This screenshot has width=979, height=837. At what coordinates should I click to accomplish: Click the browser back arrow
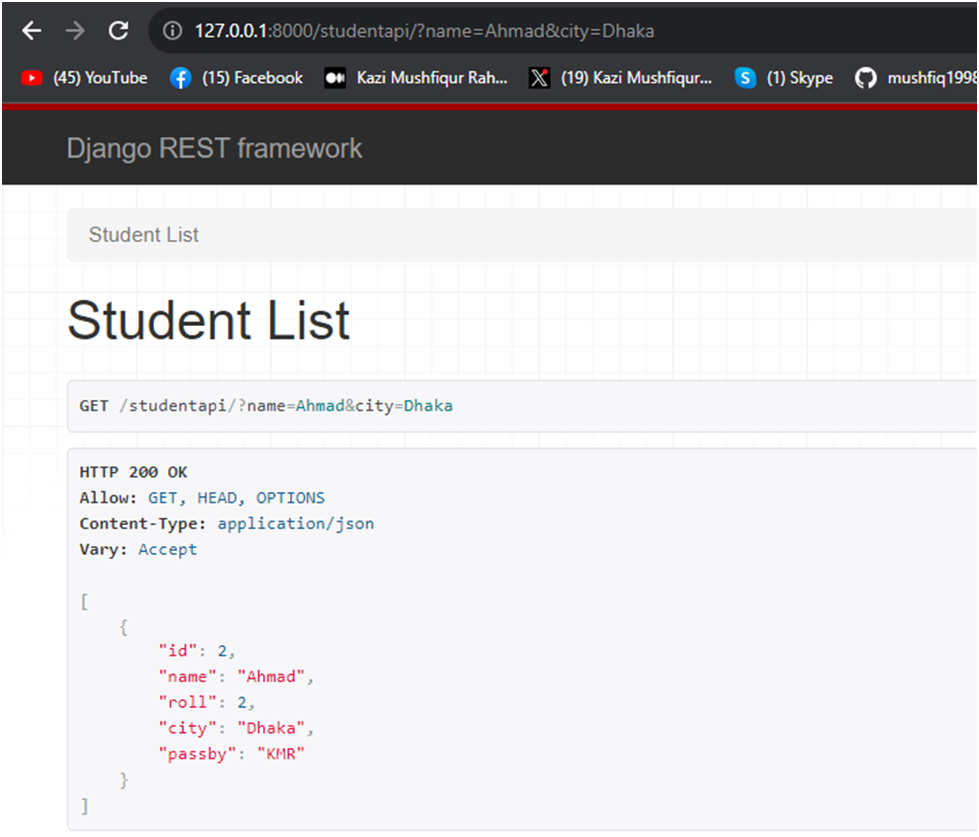pyautogui.click(x=32, y=31)
